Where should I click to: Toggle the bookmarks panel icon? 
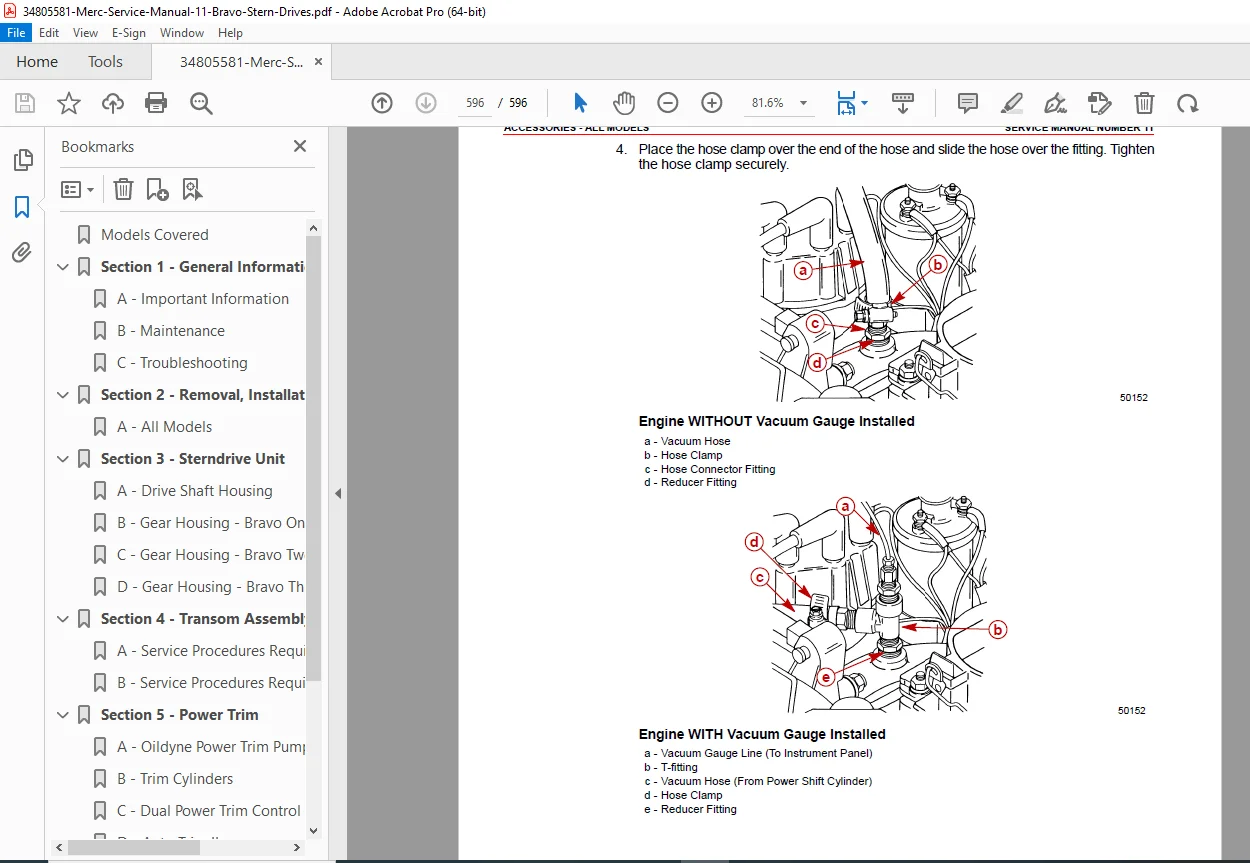pos(22,207)
